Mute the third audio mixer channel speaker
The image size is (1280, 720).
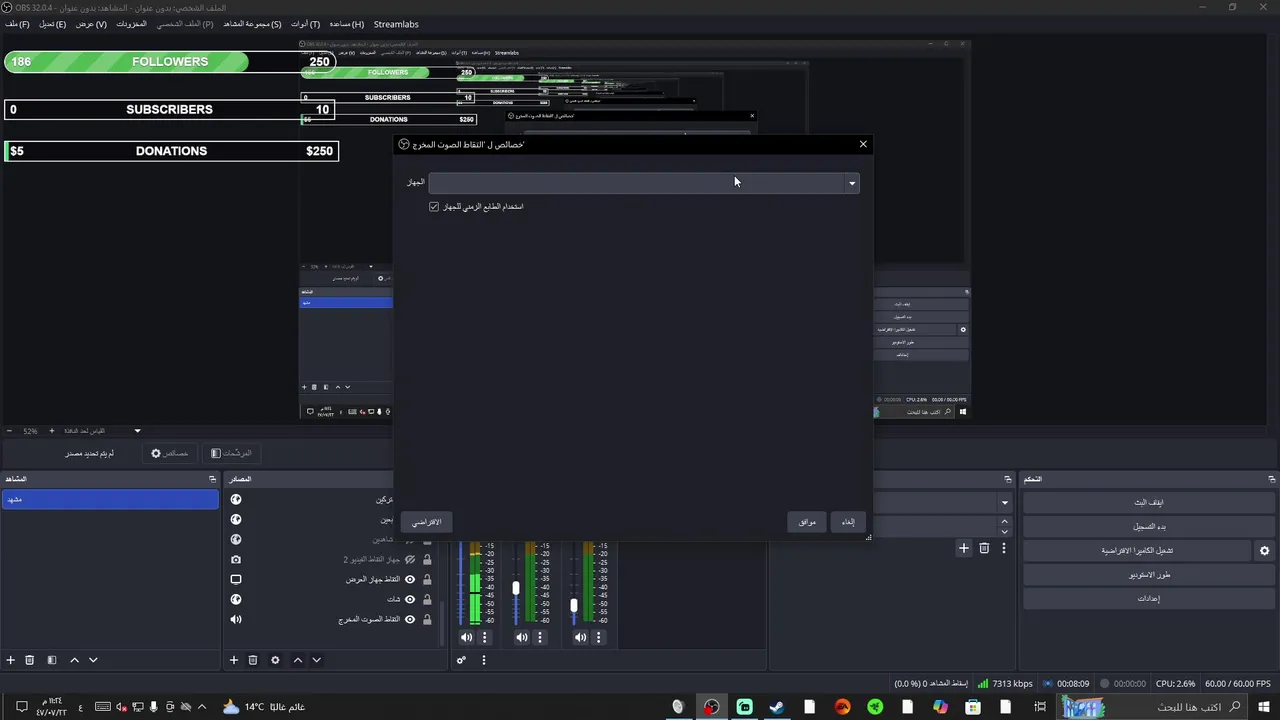pyautogui.click(x=580, y=637)
